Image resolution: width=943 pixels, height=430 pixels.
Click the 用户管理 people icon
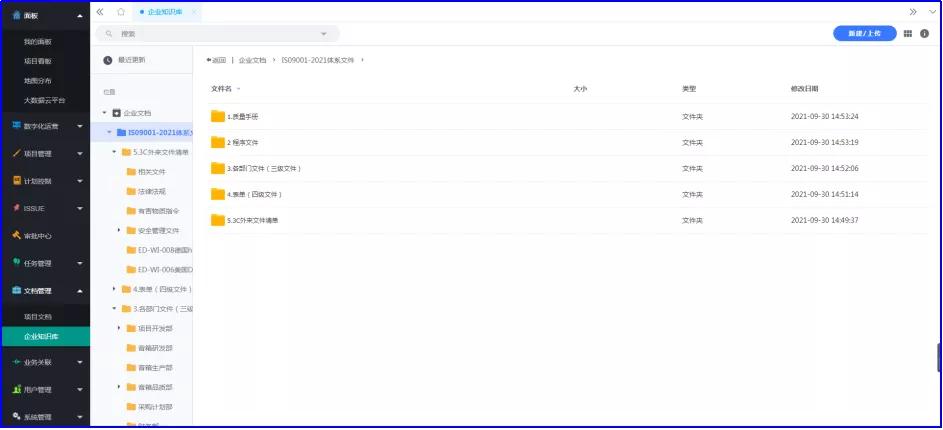pyautogui.click(x=17, y=389)
